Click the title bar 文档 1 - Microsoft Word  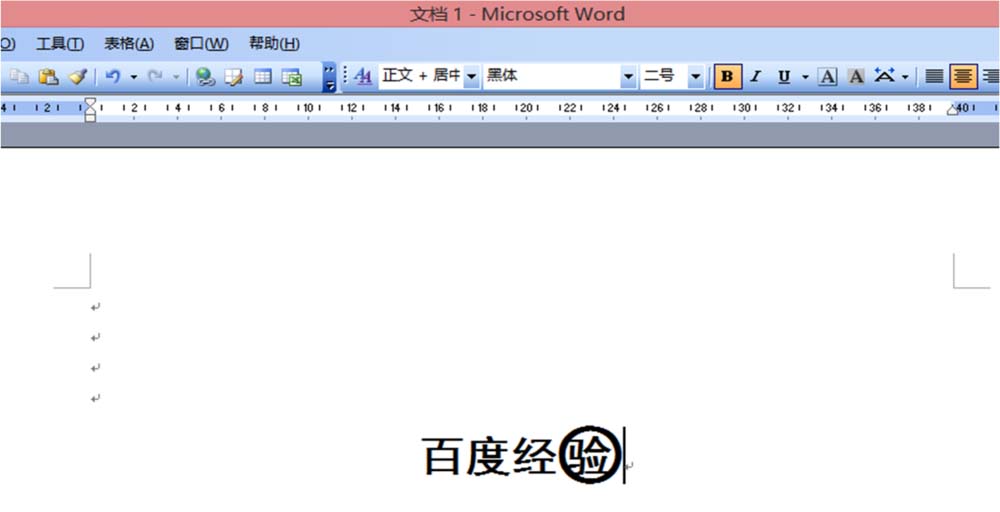[x=517, y=14]
